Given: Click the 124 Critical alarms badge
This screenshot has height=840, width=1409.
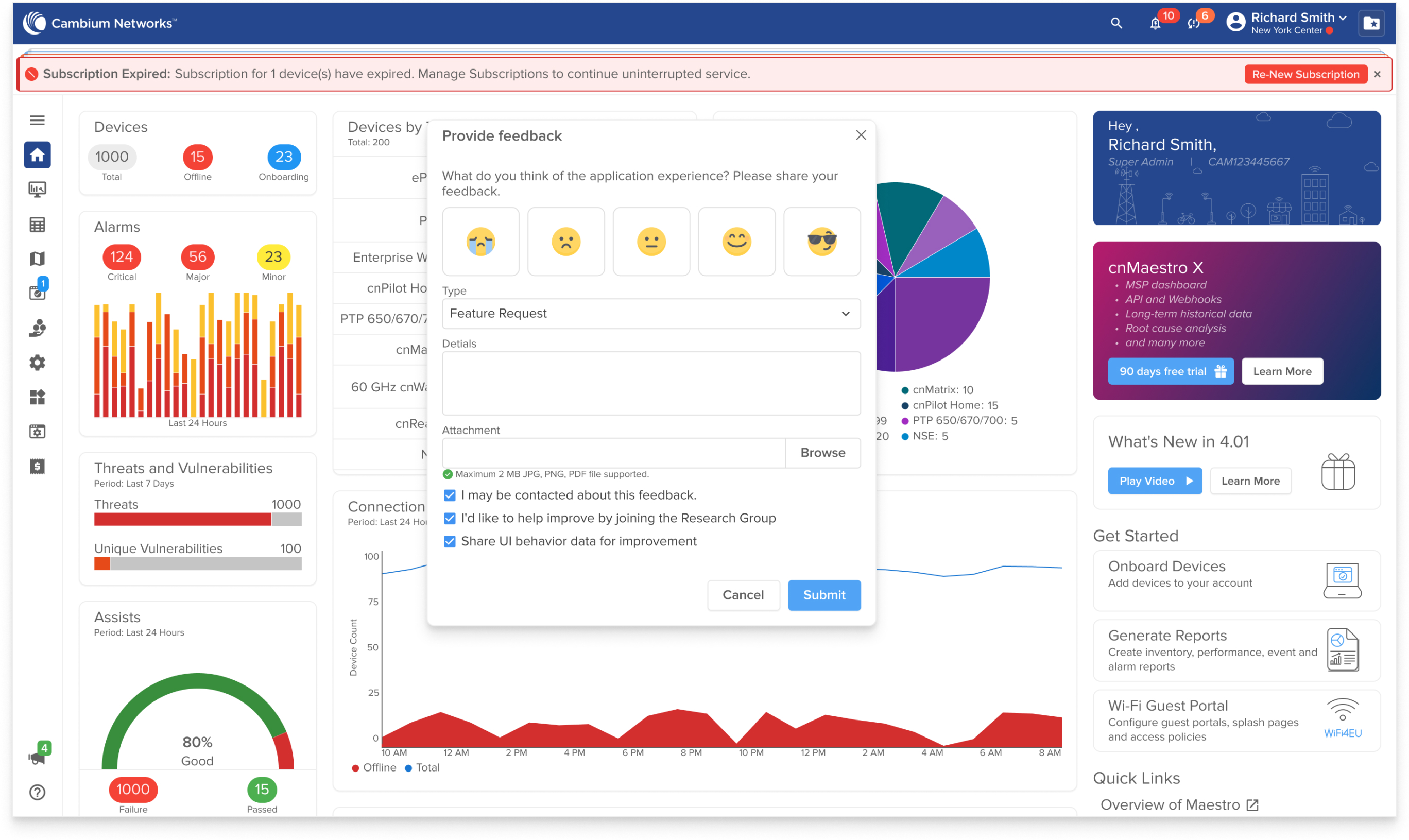Looking at the screenshot, I should (122, 257).
